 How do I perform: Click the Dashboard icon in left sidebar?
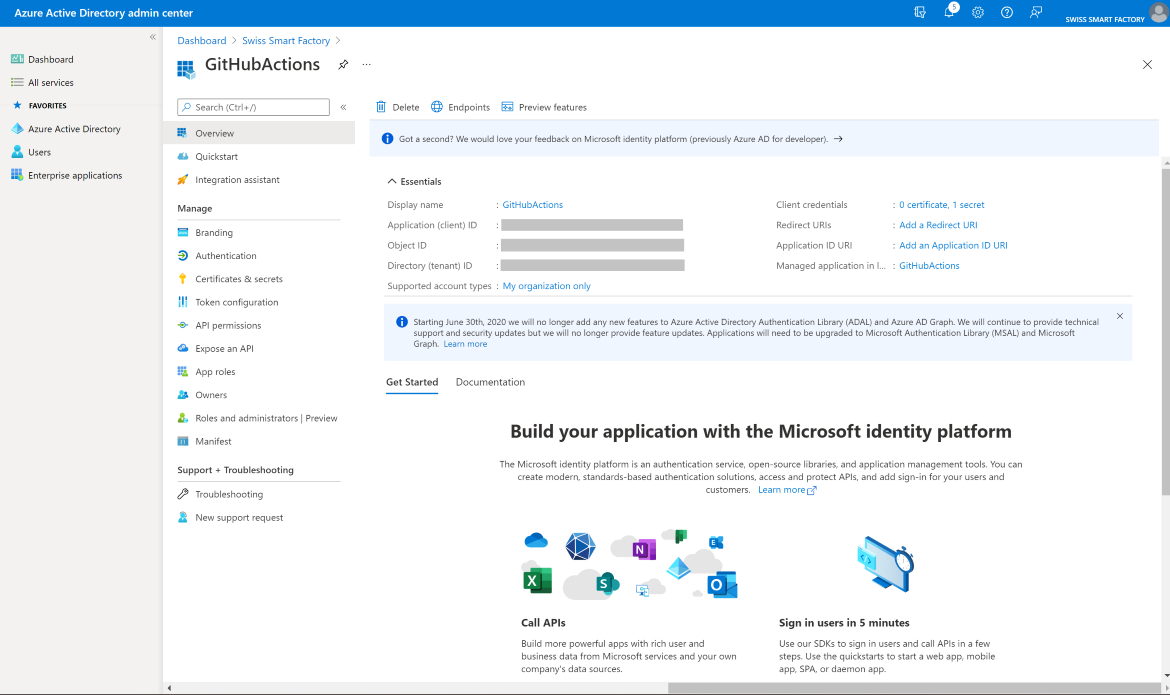(16, 59)
